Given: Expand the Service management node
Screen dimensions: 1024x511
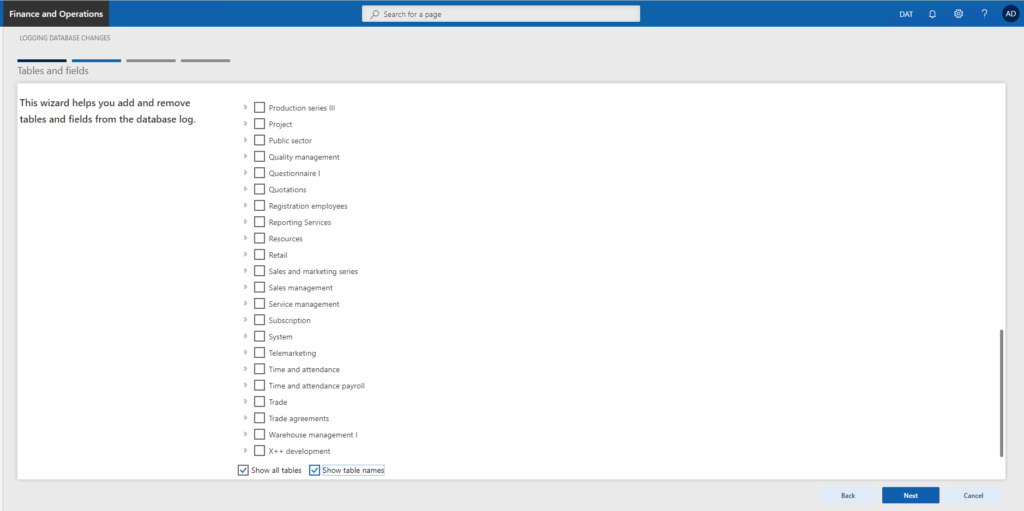Looking at the screenshot, I should (x=246, y=303).
